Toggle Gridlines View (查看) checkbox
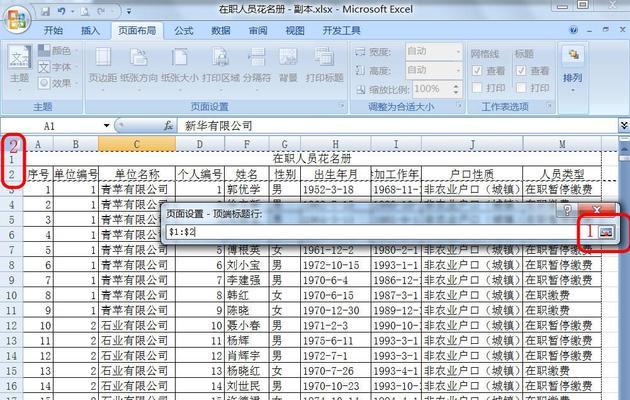The image size is (630, 400). pos(477,71)
